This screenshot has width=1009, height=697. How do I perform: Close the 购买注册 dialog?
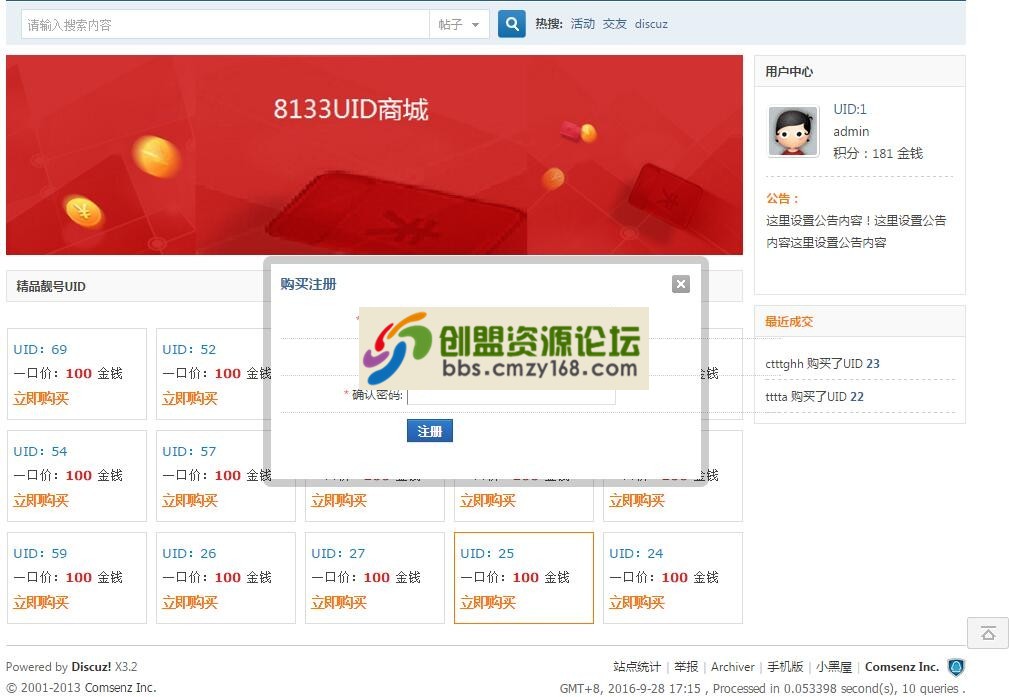pos(680,284)
